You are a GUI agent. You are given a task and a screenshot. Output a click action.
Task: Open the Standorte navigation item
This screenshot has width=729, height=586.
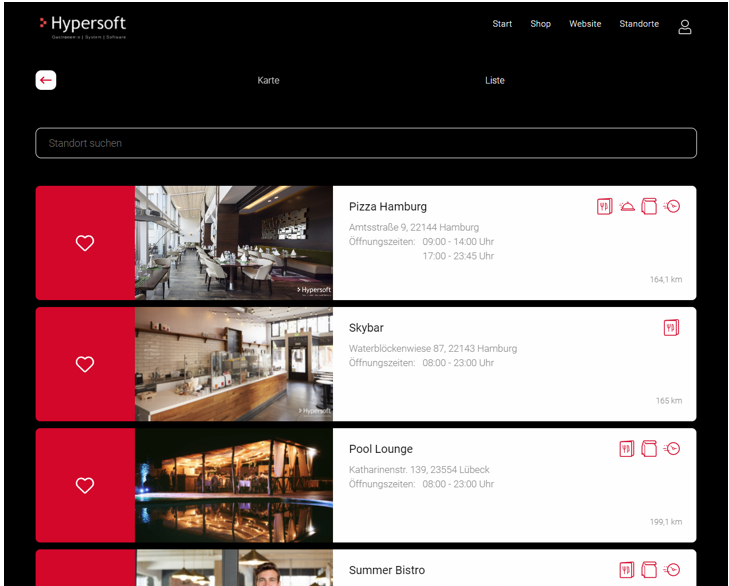[639, 24]
